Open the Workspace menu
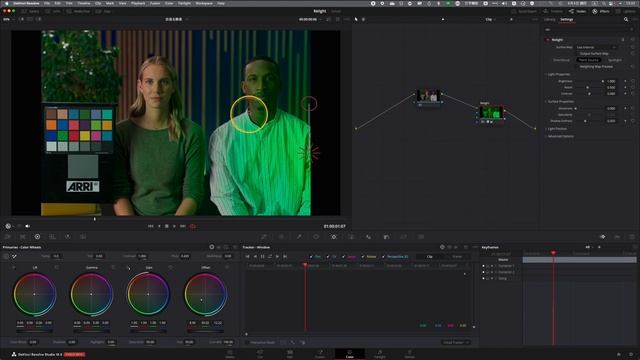Image resolution: width=640 pixels, height=360 pixels. point(204,3)
